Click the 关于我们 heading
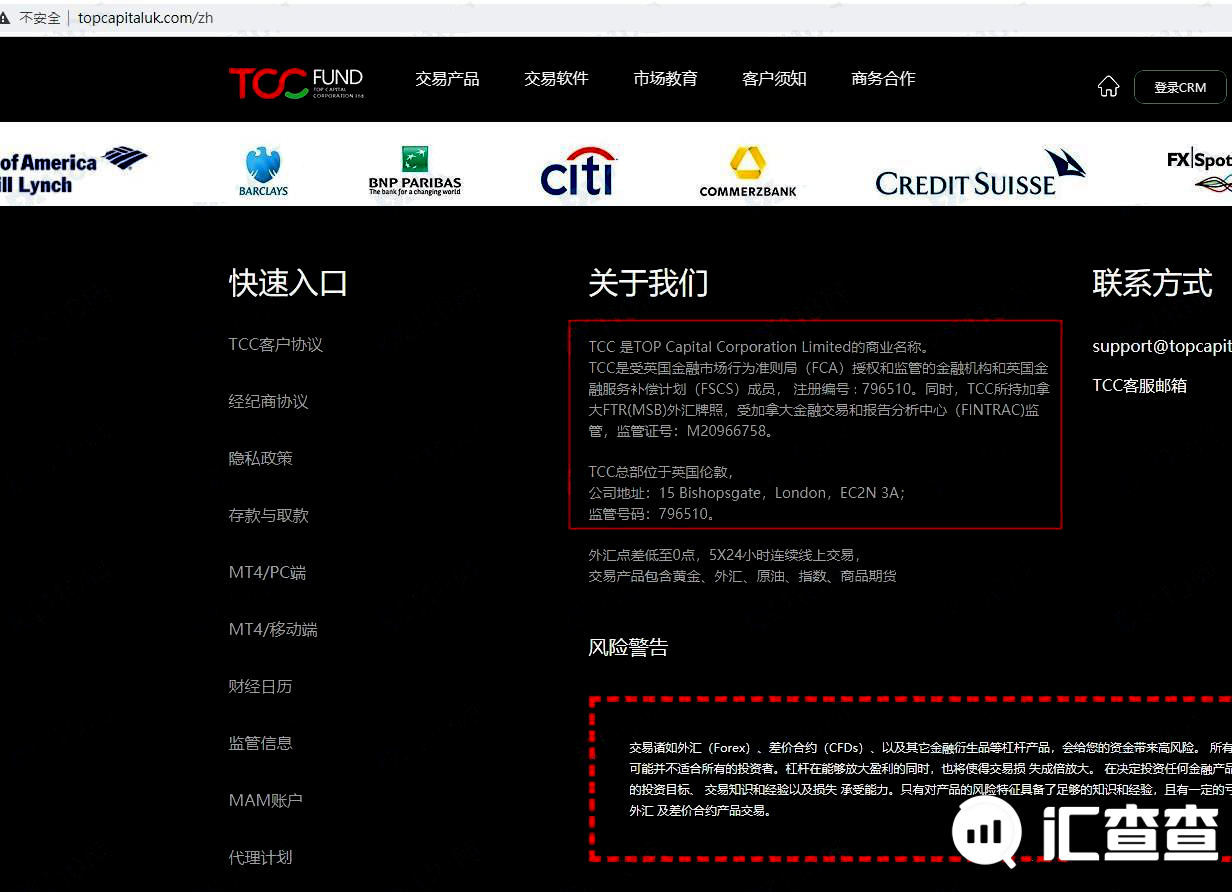Image resolution: width=1232 pixels, height=892 pixels. [x=648, y=283]
